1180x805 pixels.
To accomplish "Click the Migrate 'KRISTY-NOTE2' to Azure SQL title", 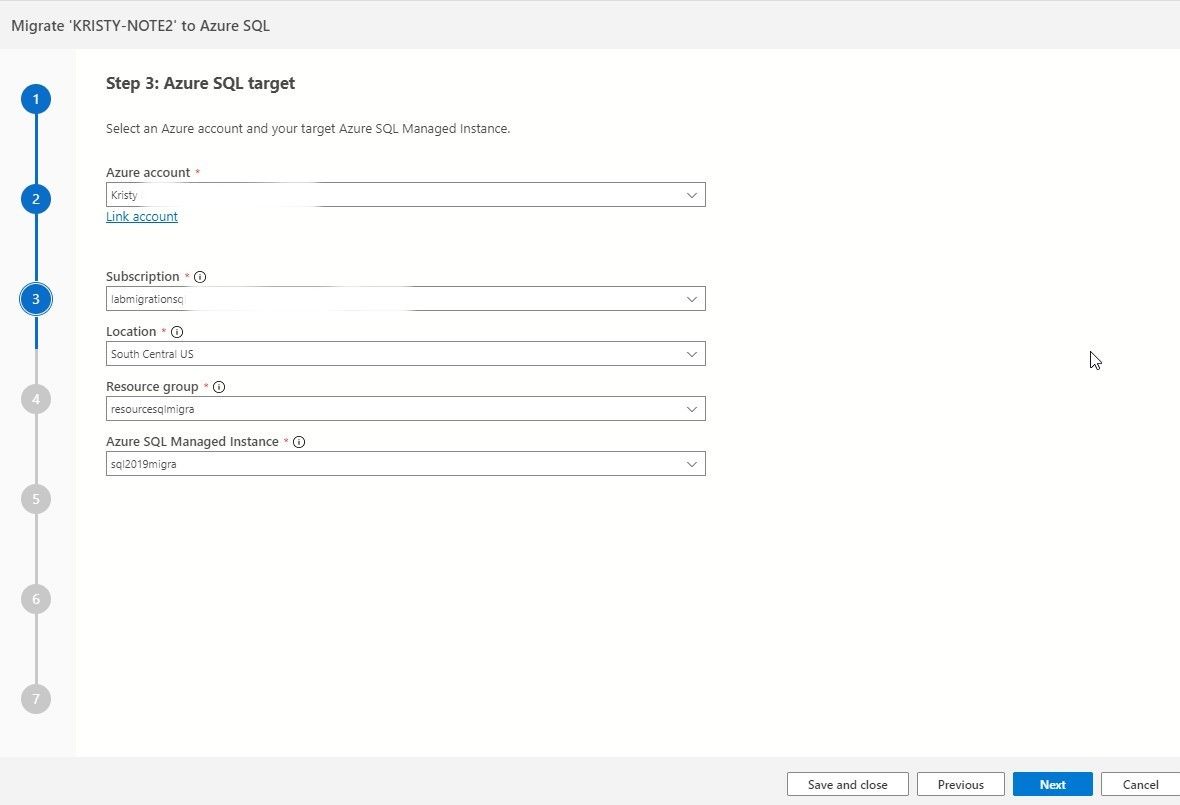I will [x=141, y=26].
